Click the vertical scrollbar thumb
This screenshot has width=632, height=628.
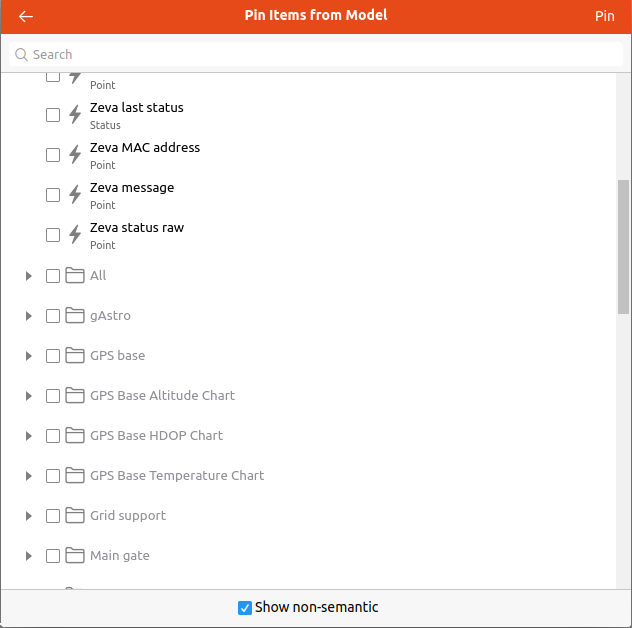coord(623,246)
